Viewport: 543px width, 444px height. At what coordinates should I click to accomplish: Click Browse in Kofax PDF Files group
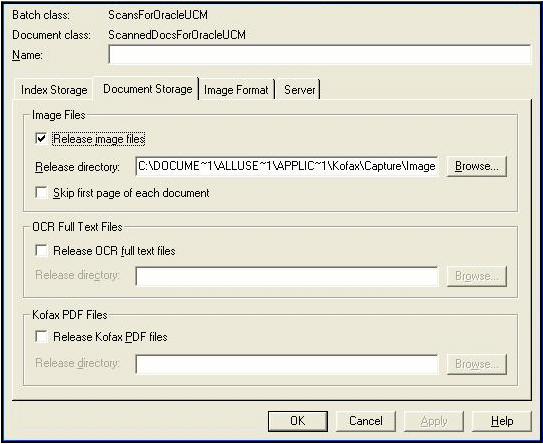tap(477, 364)
